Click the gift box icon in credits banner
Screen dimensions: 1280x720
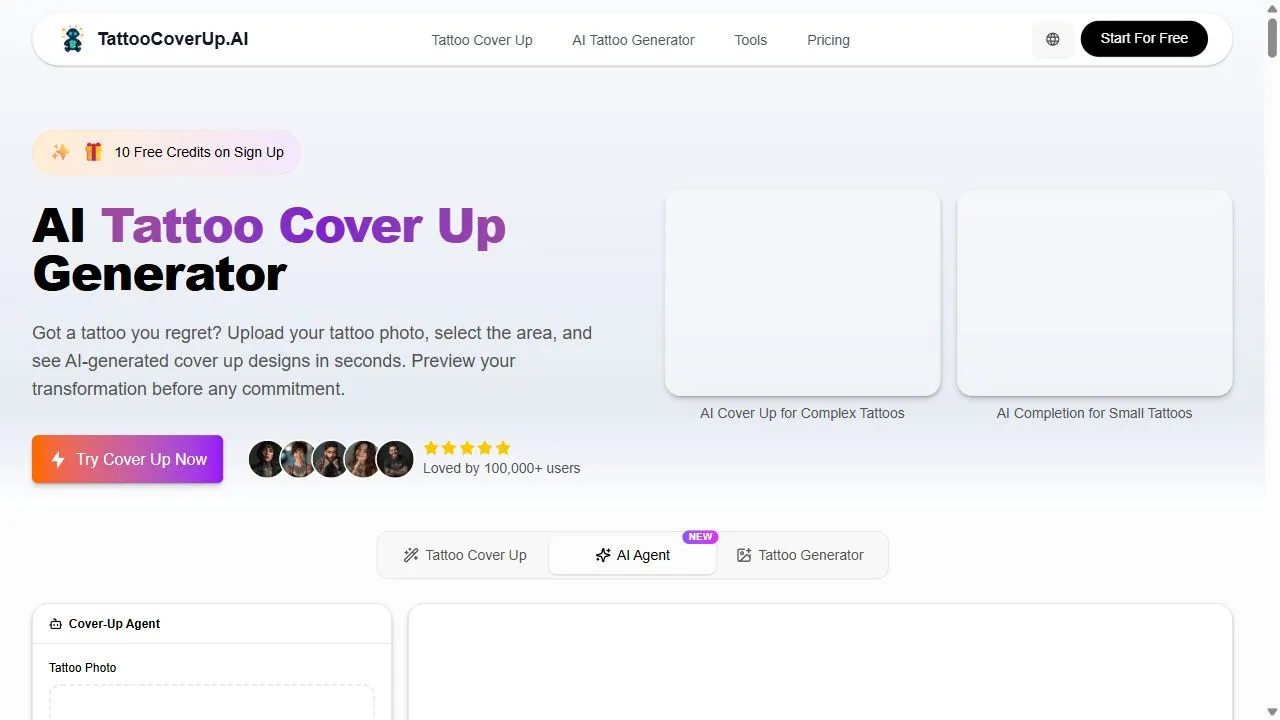tap(93, 152)
